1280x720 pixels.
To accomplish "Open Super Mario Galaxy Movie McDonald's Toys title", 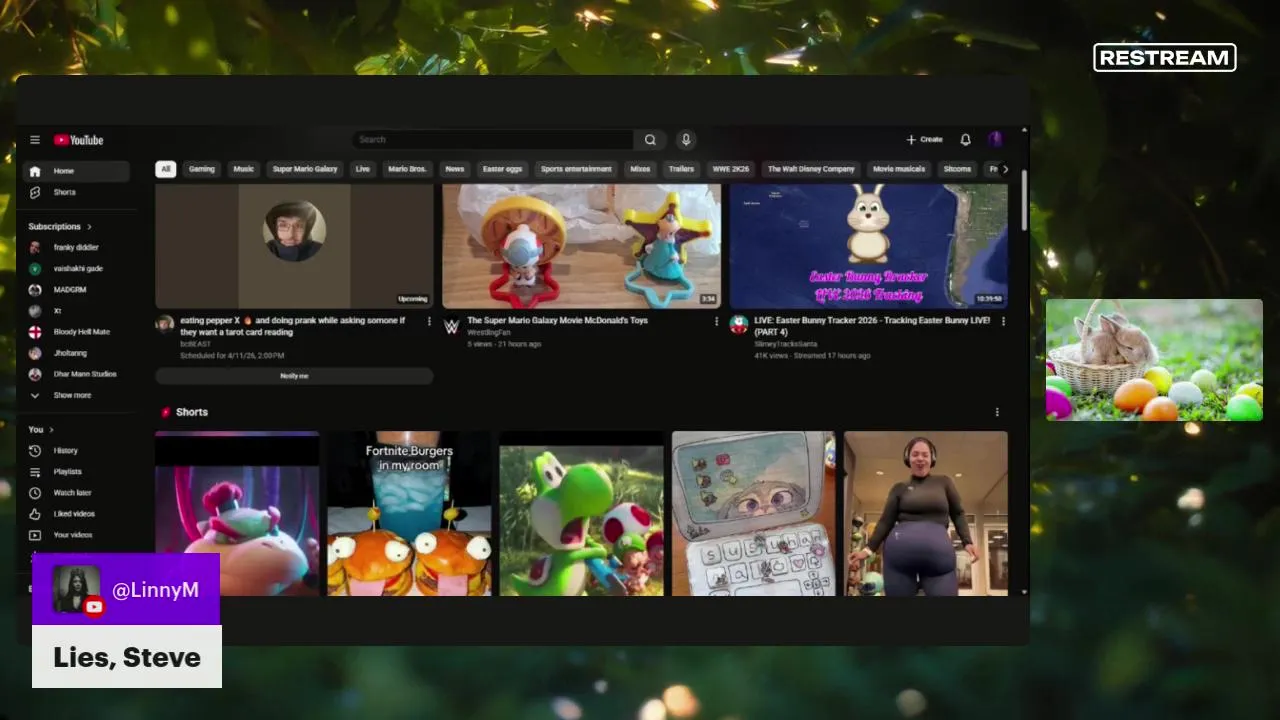I will (557, 321).
